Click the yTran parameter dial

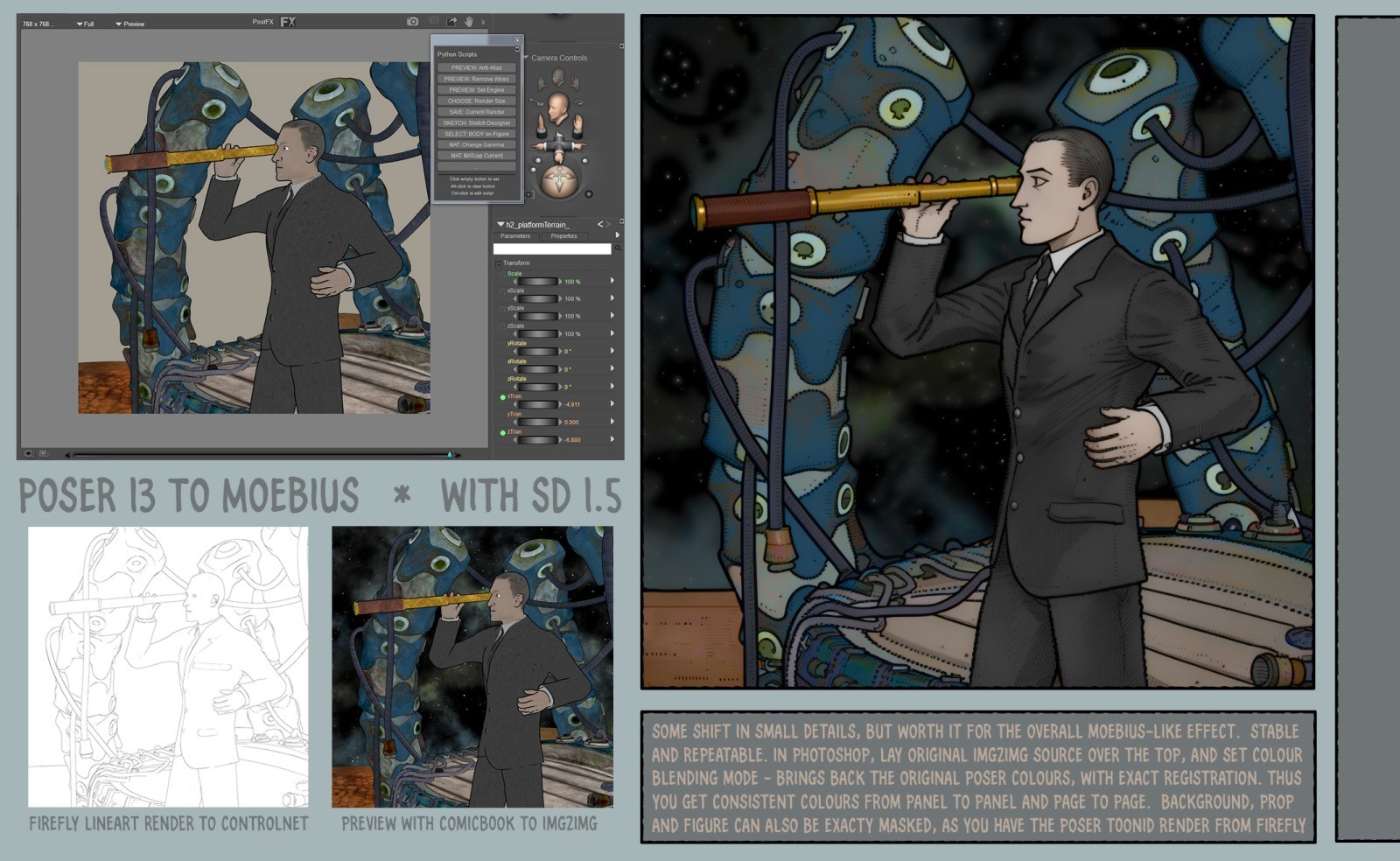tap(538, 422)
